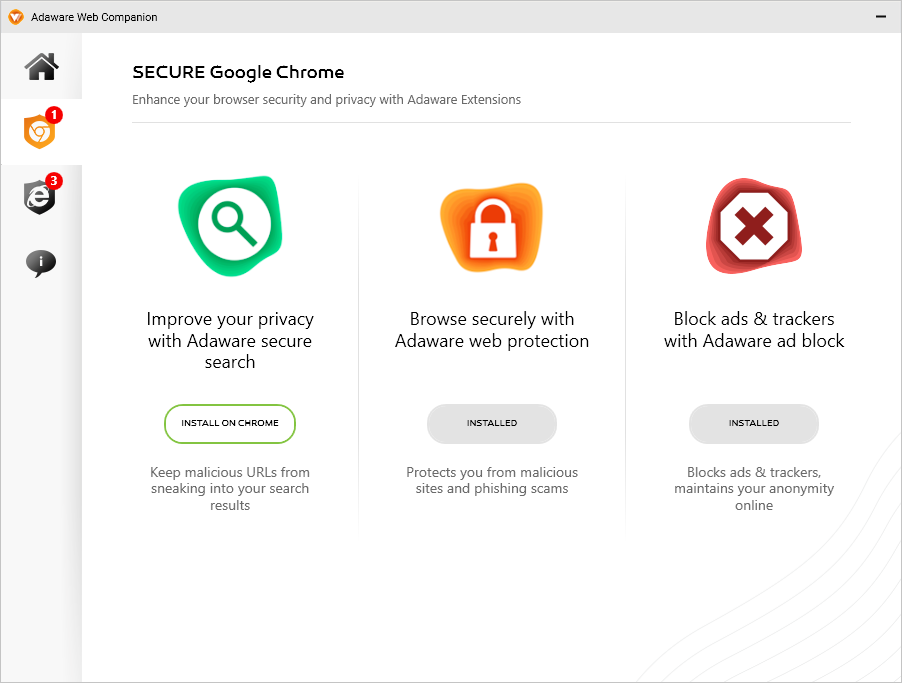Click the red badge on Chrome icon
902x683 pixels.
pos(54,116)
